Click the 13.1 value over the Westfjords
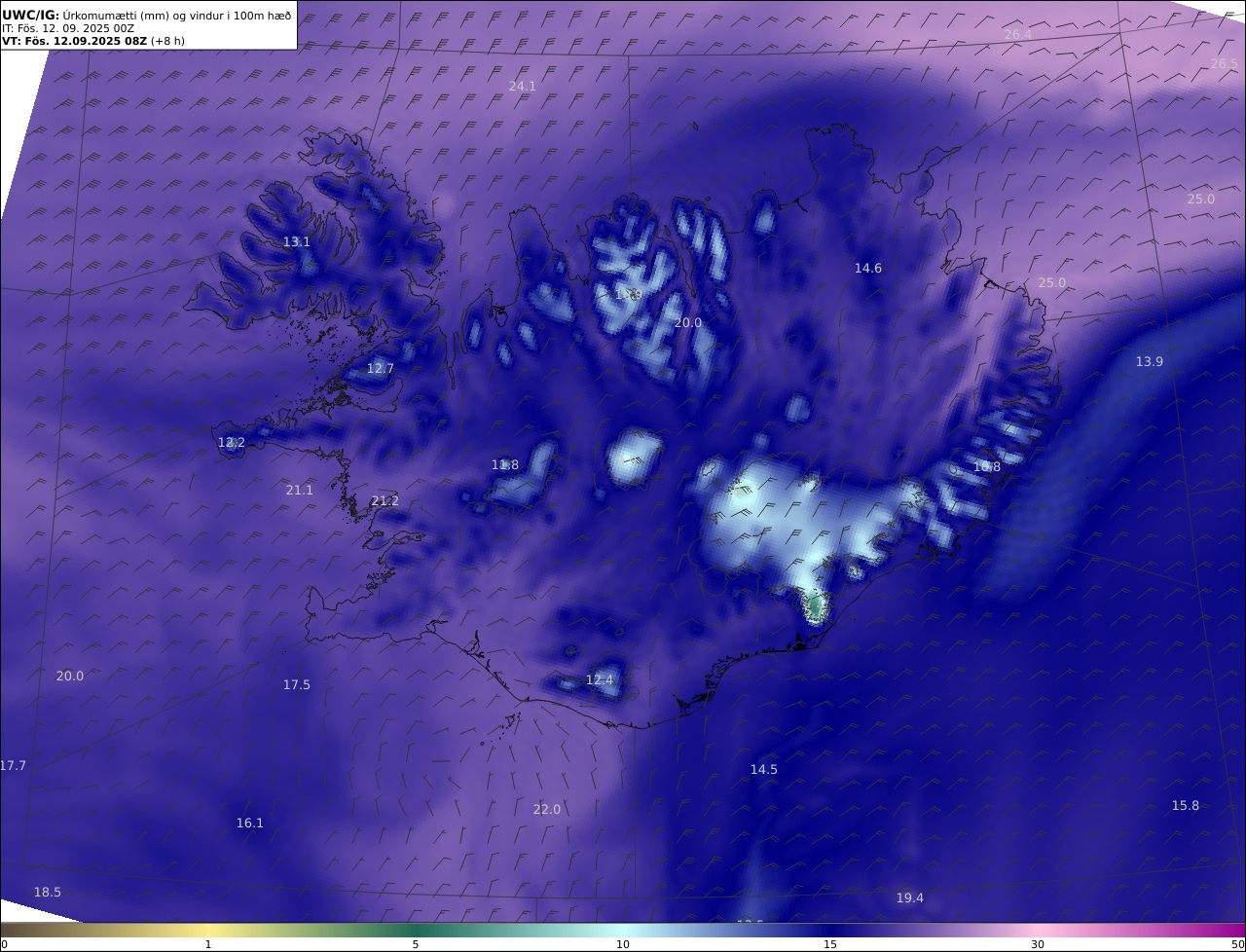 [x=297, y=241]
